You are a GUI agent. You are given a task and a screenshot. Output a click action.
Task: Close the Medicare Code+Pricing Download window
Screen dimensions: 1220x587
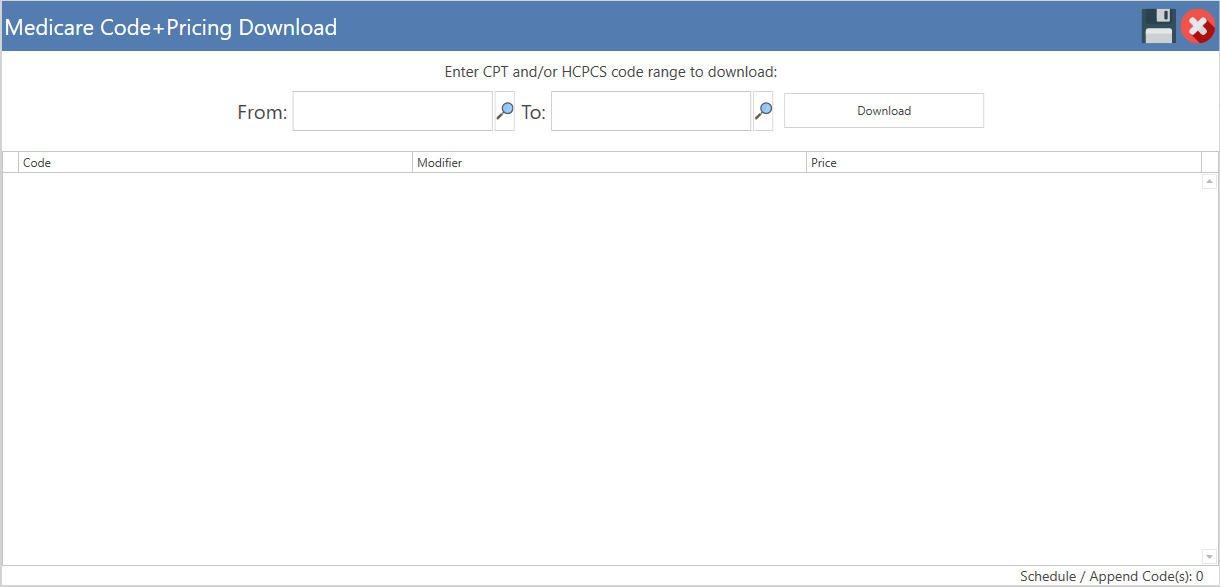(x=1198, y=26)
